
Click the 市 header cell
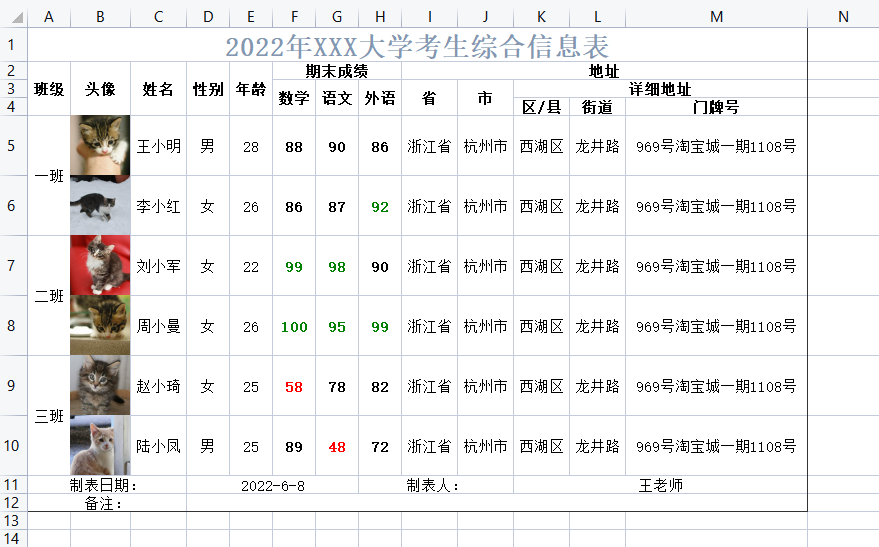(x=485, y=98)
